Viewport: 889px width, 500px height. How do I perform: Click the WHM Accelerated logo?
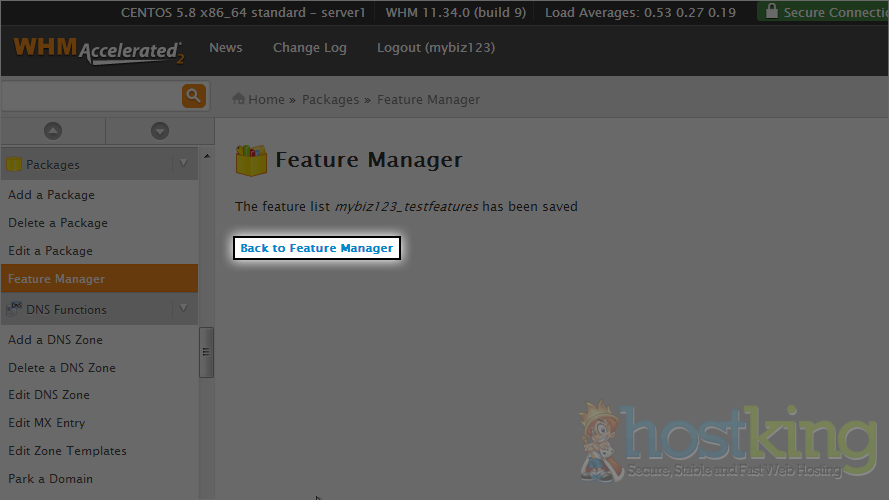[98, 50]
